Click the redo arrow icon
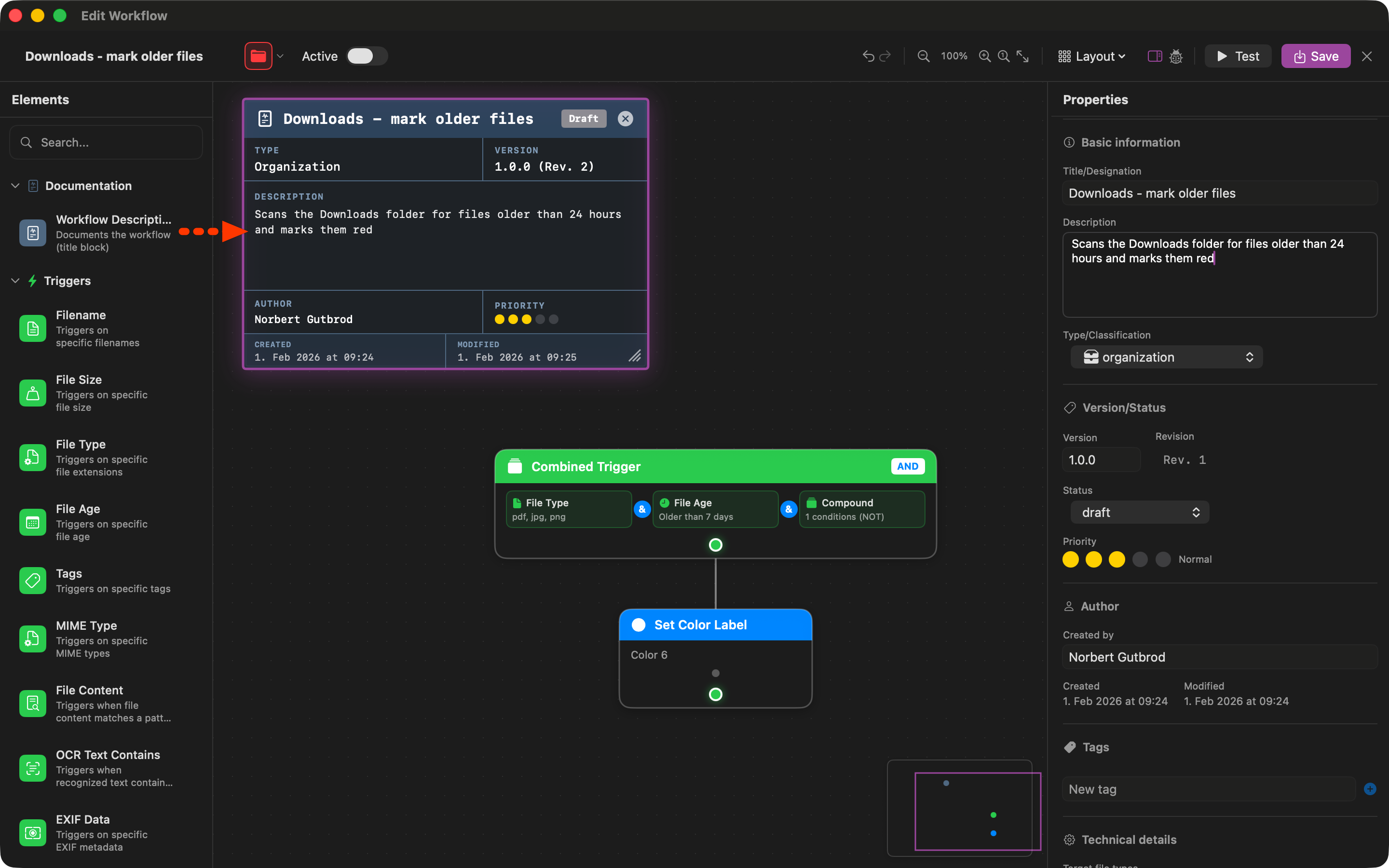 point(885,56)
